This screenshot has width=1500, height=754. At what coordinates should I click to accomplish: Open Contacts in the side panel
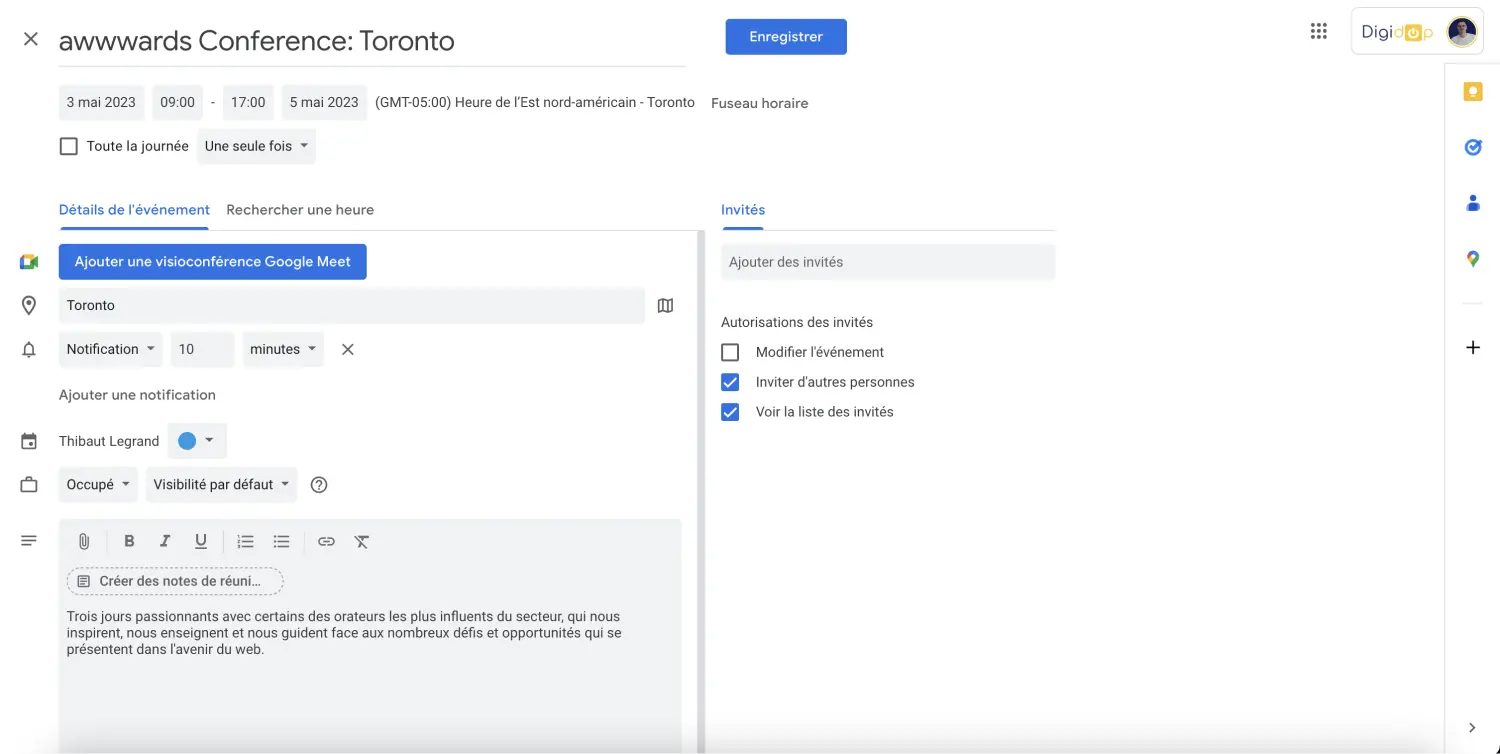point(1472,203)
